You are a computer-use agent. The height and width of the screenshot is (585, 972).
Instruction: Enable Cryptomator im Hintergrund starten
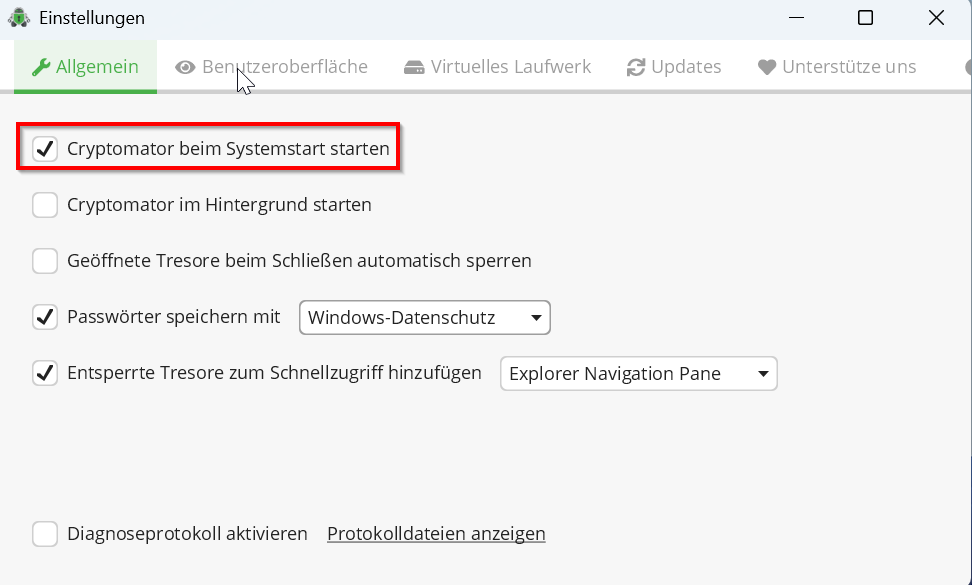point(44,204)
